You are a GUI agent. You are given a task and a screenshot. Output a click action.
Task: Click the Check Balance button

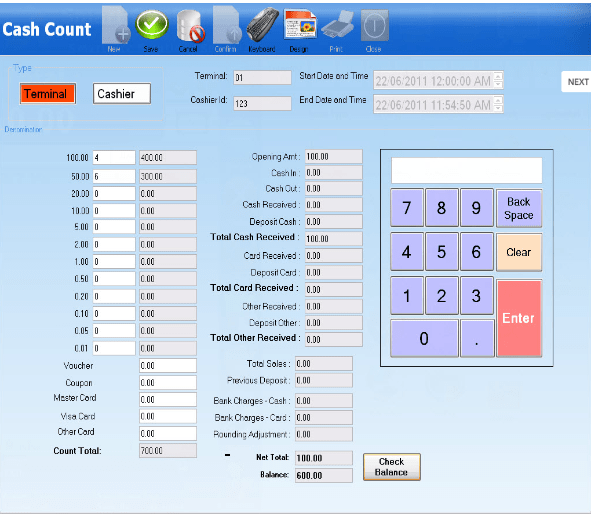tap(392, 467)
